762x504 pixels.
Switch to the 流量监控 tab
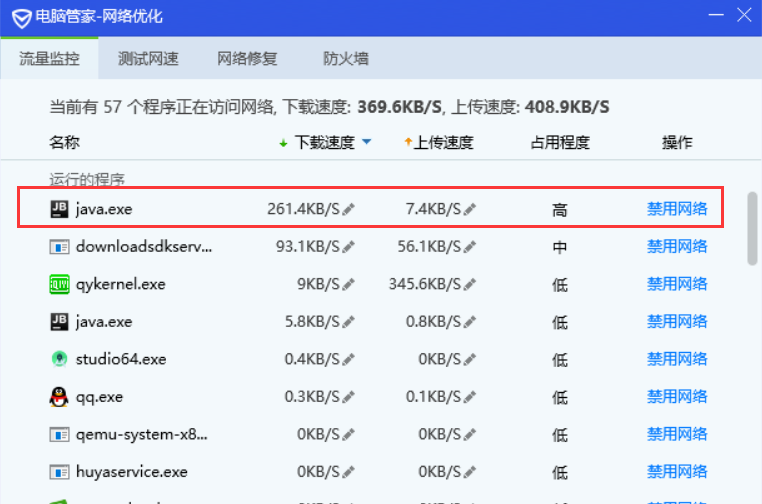tap(49, 59)
